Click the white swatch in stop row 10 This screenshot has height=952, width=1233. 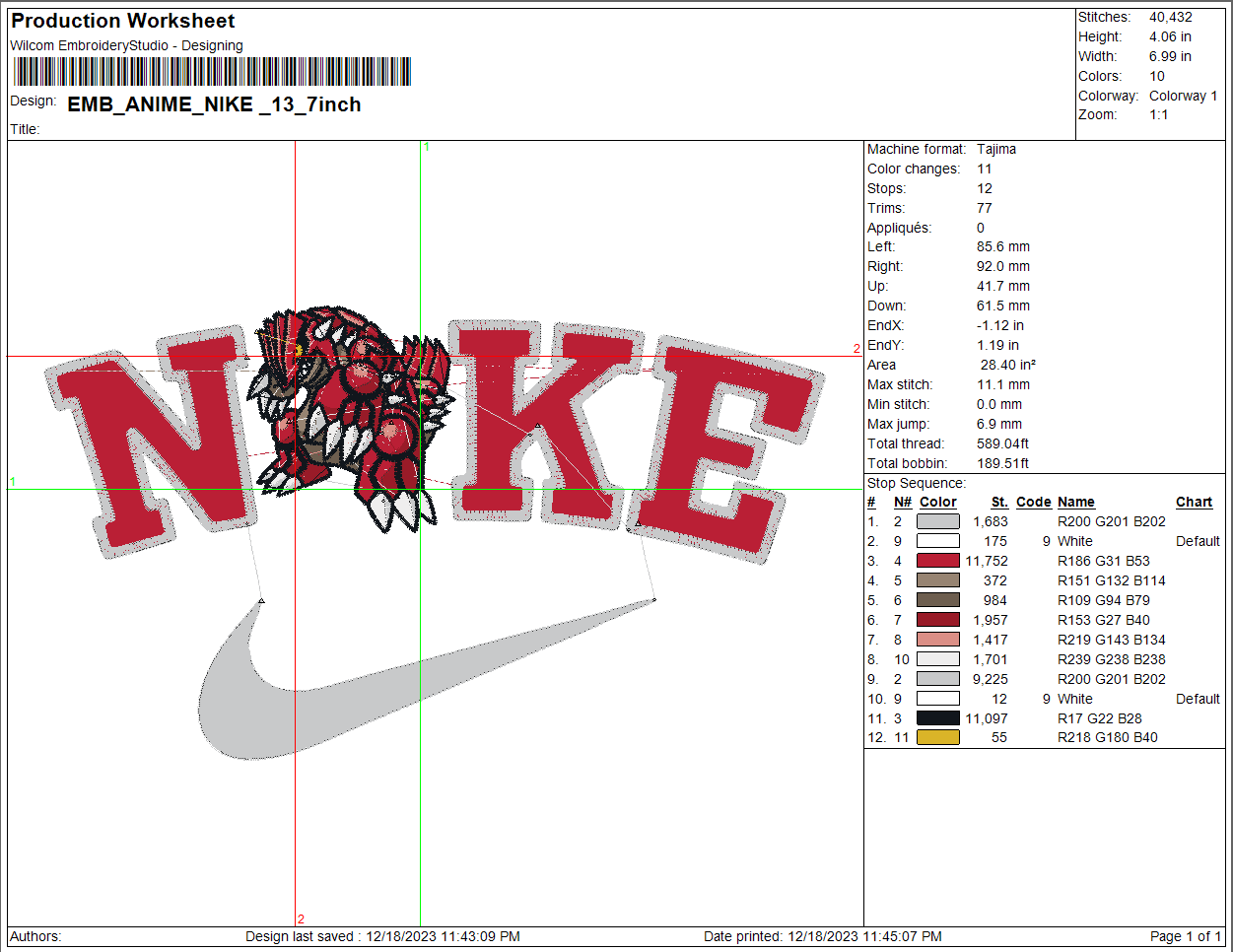[x=938, y=699]
